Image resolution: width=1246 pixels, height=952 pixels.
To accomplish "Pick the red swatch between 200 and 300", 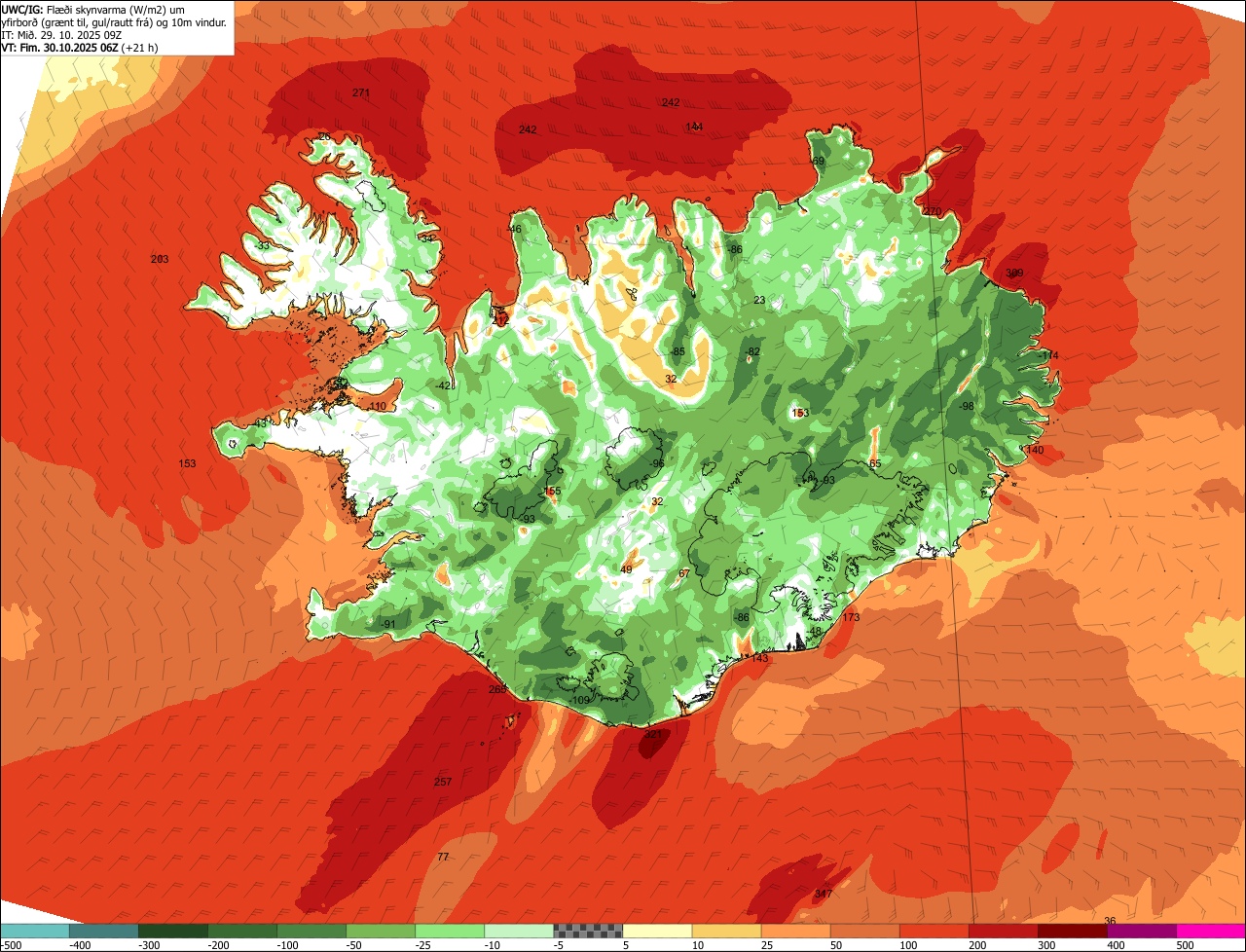I will (x=1002, y=931).
